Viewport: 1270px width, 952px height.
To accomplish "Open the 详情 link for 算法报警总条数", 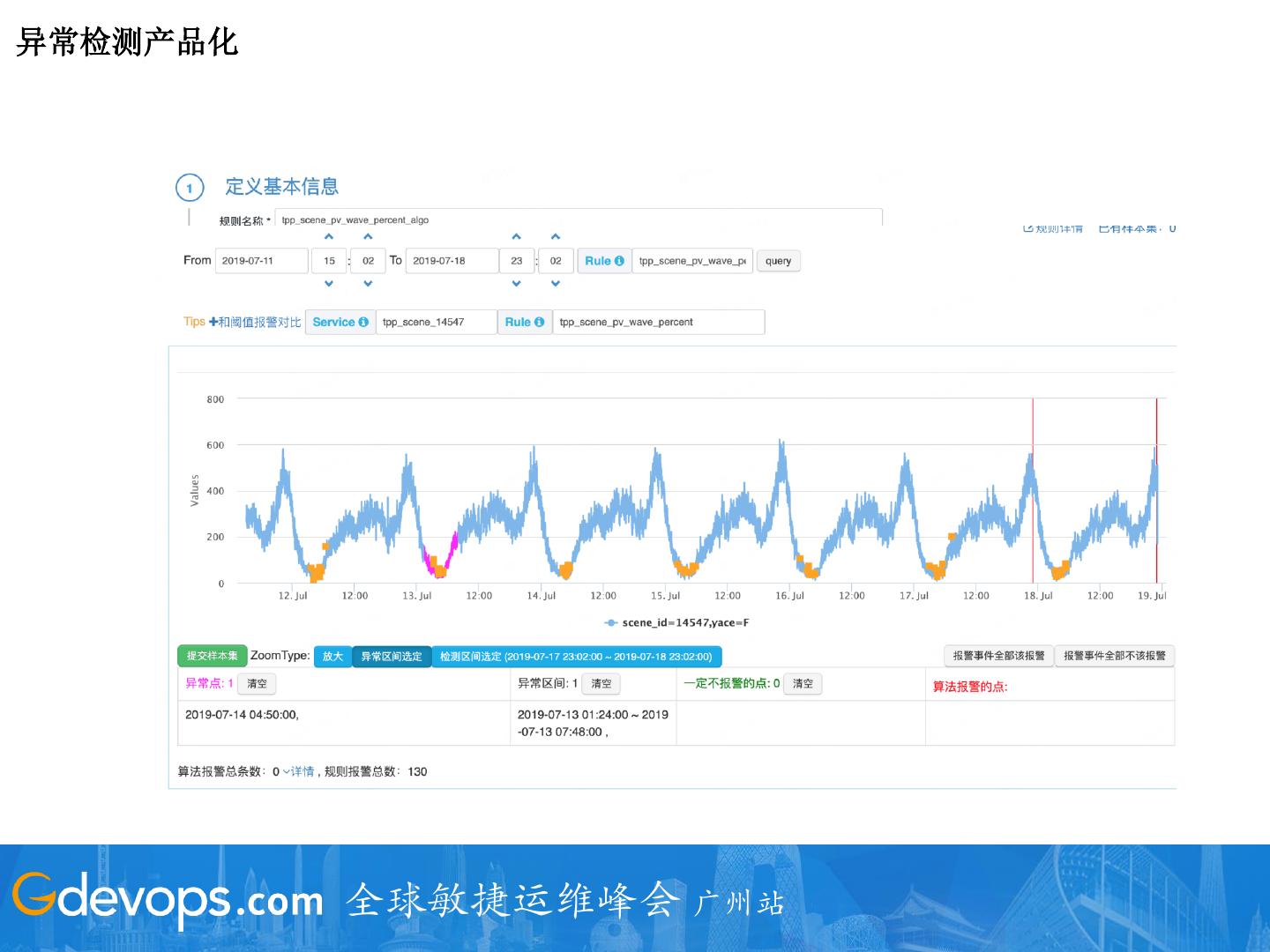I will pyautogui.click(x=299, y=772).
